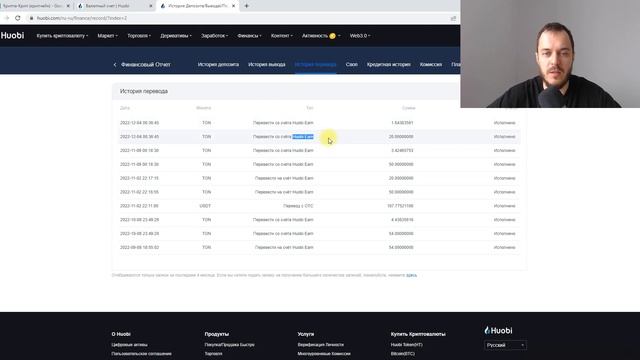The height and width of the screenshot is (360, 640).
Task: Expand the Заработок menu
Action: point(214,36)
